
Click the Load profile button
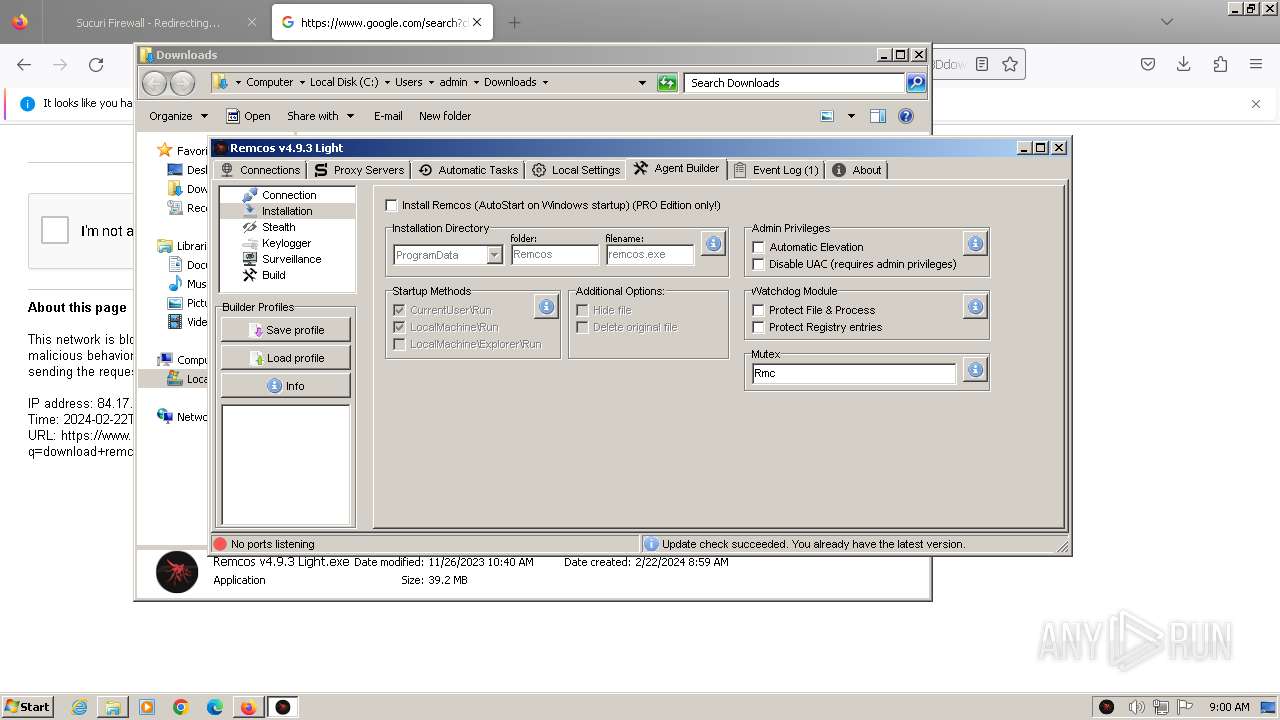[x=286, y=358]
